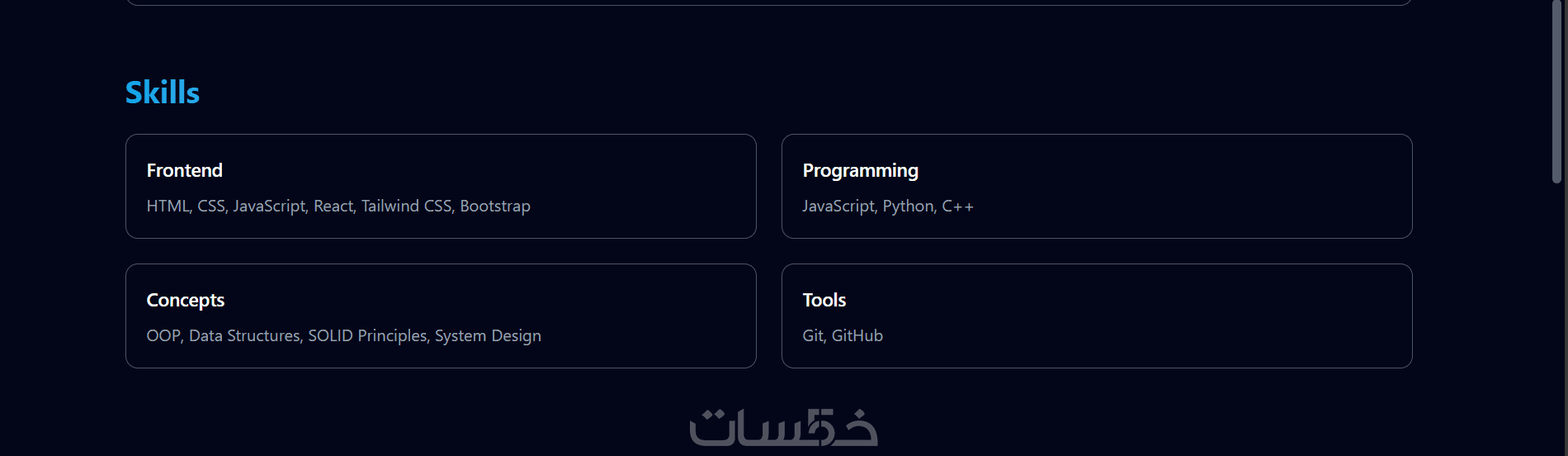Click the blue Skills section heading

point(163,93)
